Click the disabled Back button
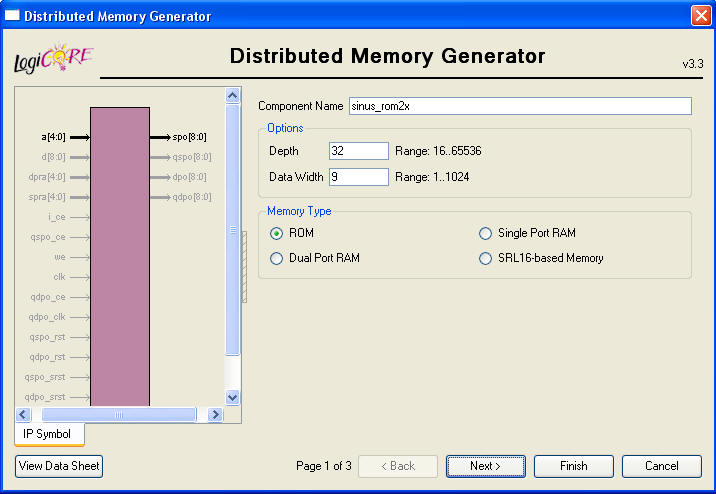716x494 pixels. click(x=398, y=466)
